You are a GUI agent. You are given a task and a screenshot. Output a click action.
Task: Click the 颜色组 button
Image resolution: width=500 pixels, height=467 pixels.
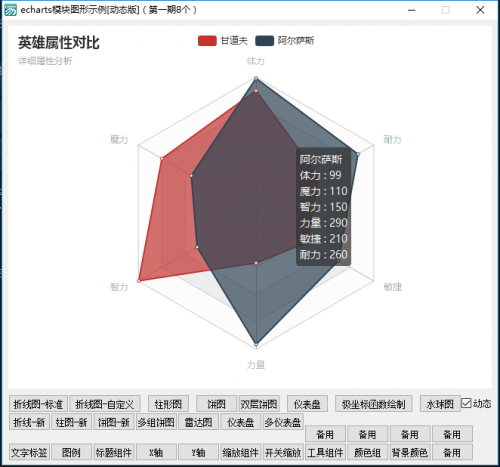point(368,452)
